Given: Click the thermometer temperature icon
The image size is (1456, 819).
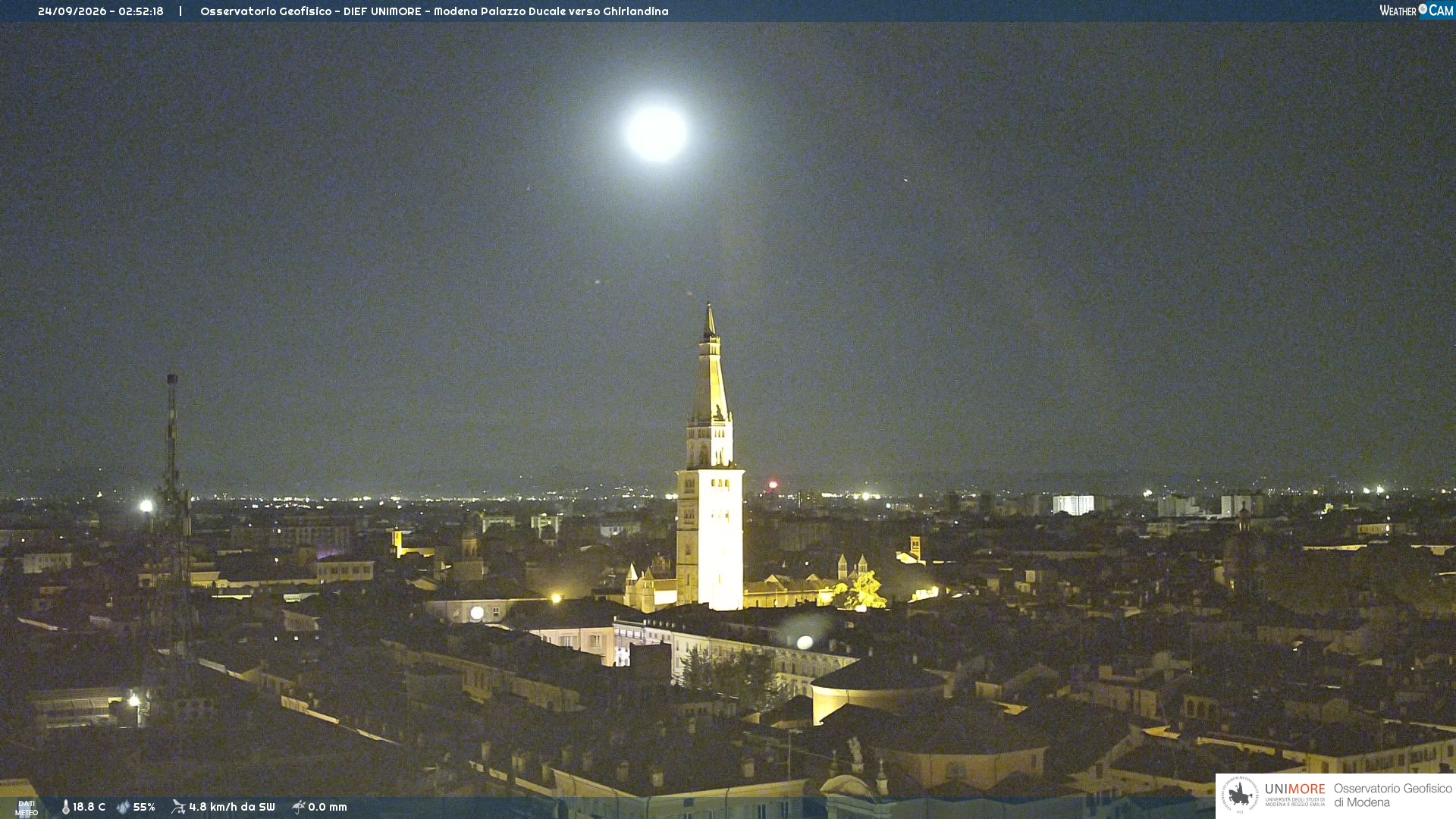Looking at the screenshot, I should (66, 807).
